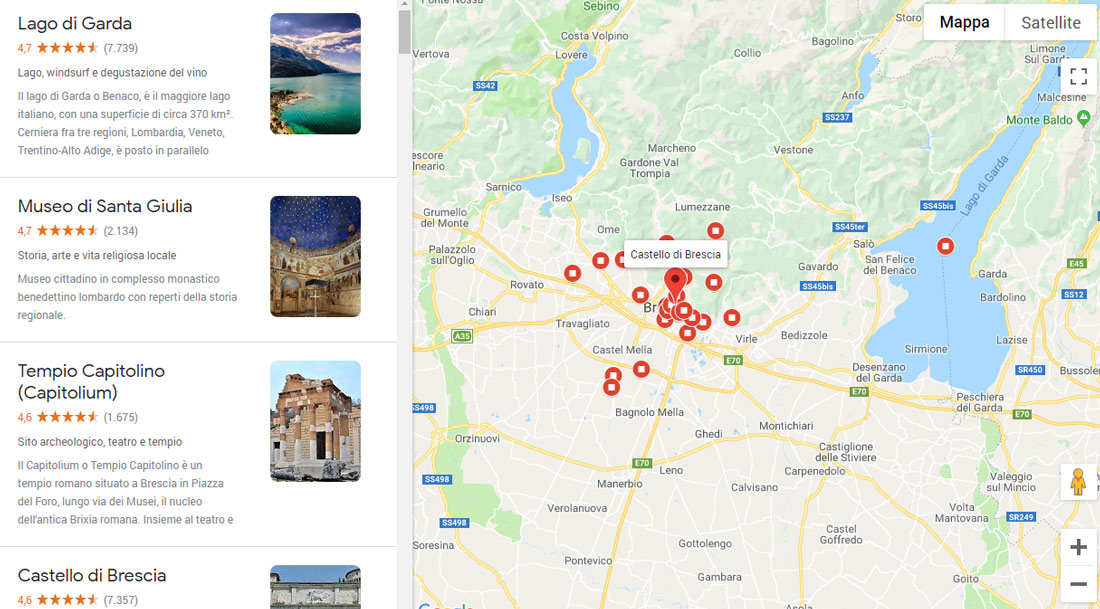The height and width of the screenshot is (609, 1100).
Task: Click the SS42 road shield
Action: (x=485, y=86)
